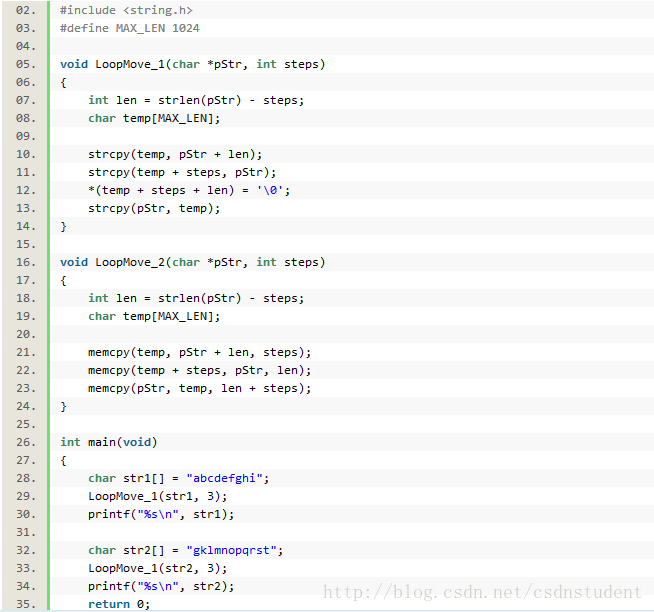Click the line number 02.
Viewport: 654px width, 612px height.
click(25, 10)
